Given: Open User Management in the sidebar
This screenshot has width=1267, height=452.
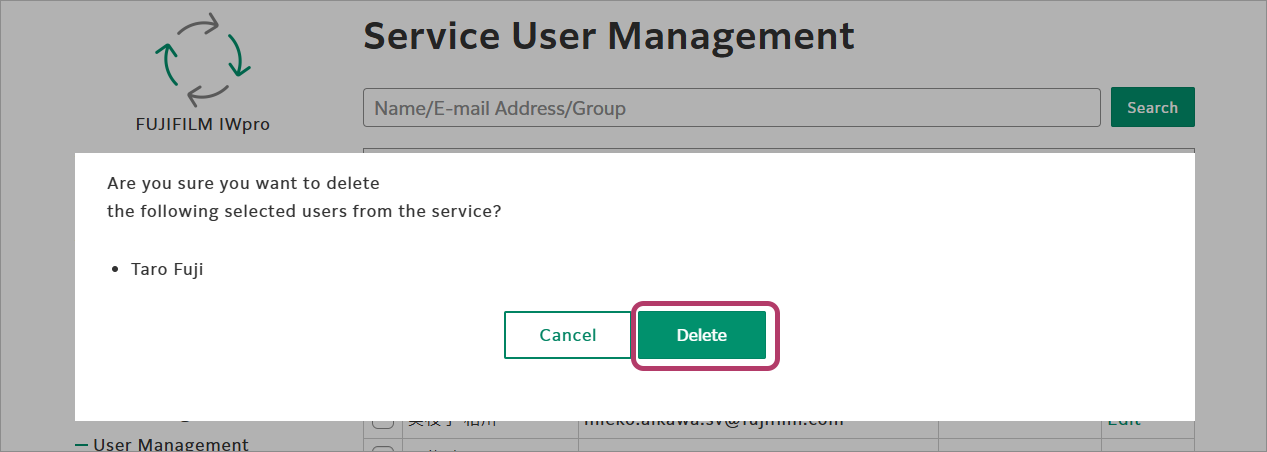Looking at the screenshot, I should point(170,445).
